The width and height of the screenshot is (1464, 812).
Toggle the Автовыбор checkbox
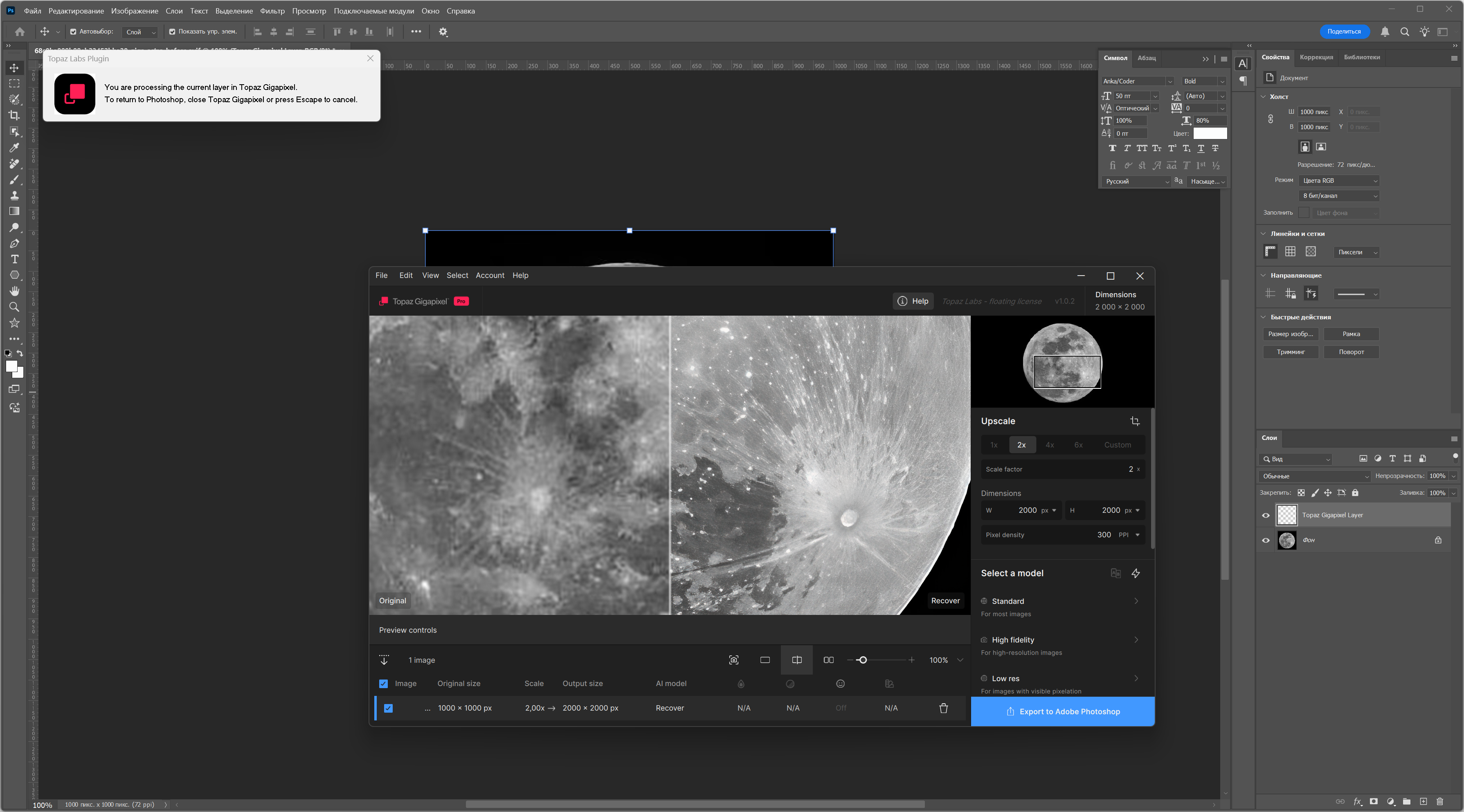73,32
